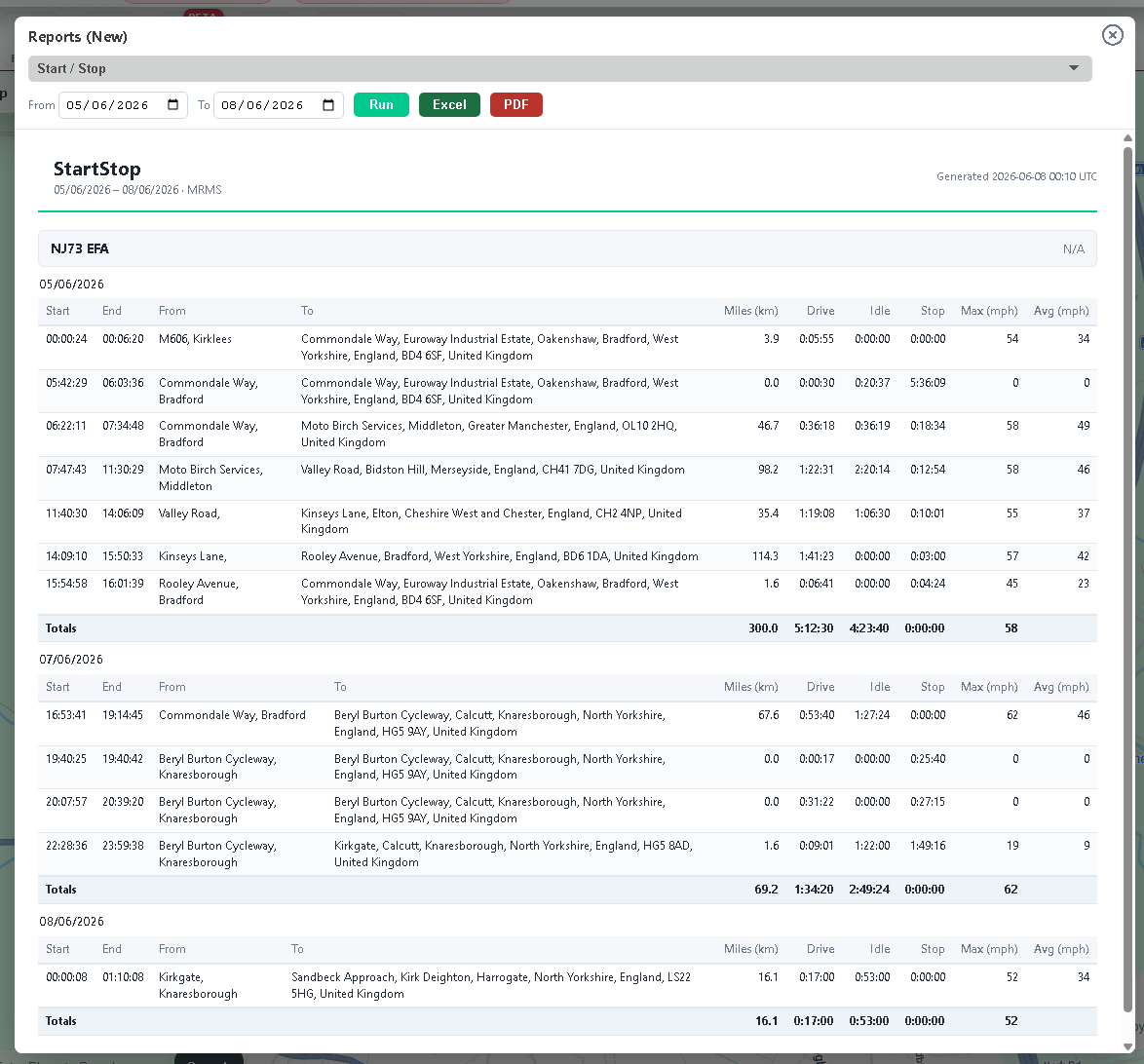Export the report with the PDF button
The height and width of the screenshot is (1064, 1144).
point(515,104)
